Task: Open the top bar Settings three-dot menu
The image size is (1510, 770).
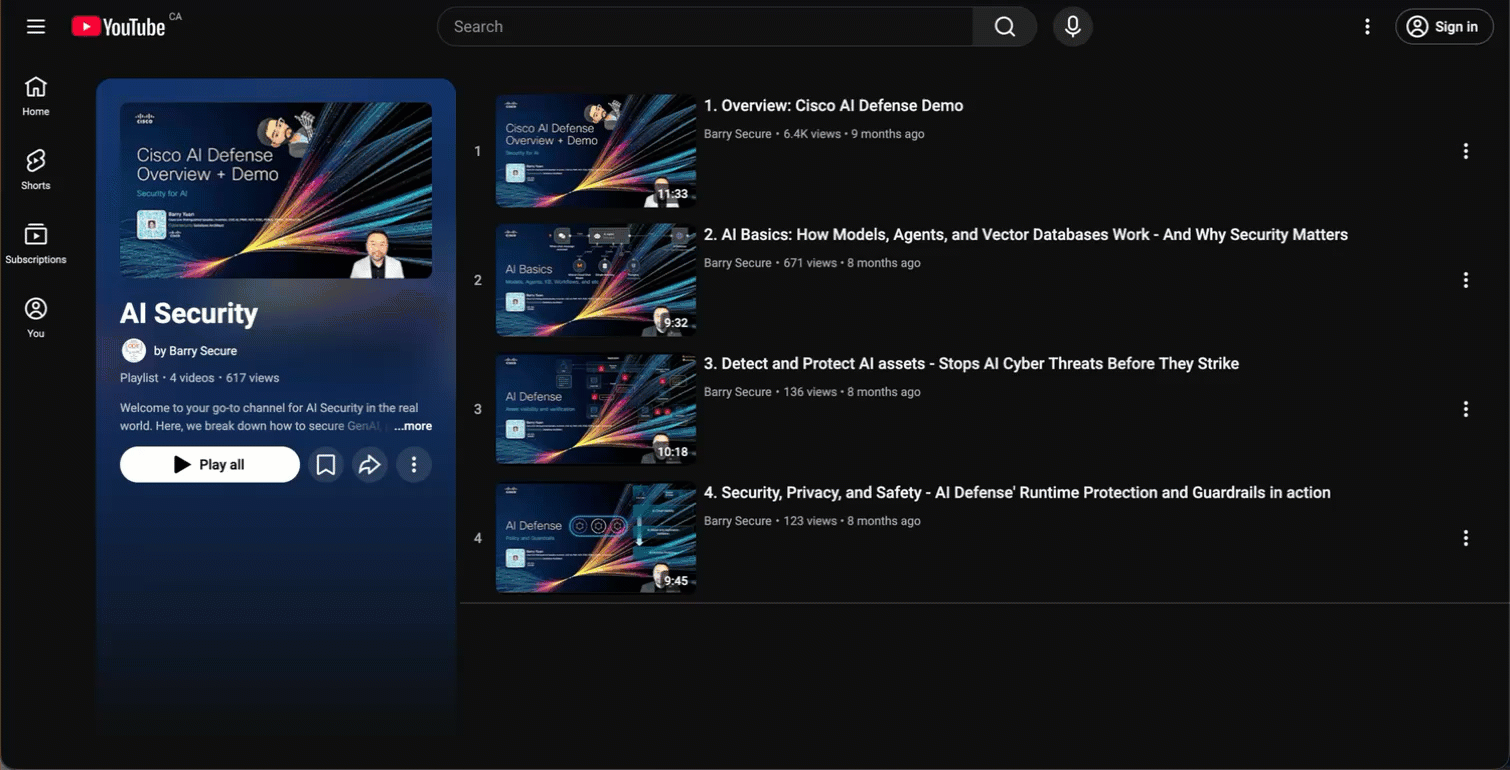Action: coord(1367,27)
